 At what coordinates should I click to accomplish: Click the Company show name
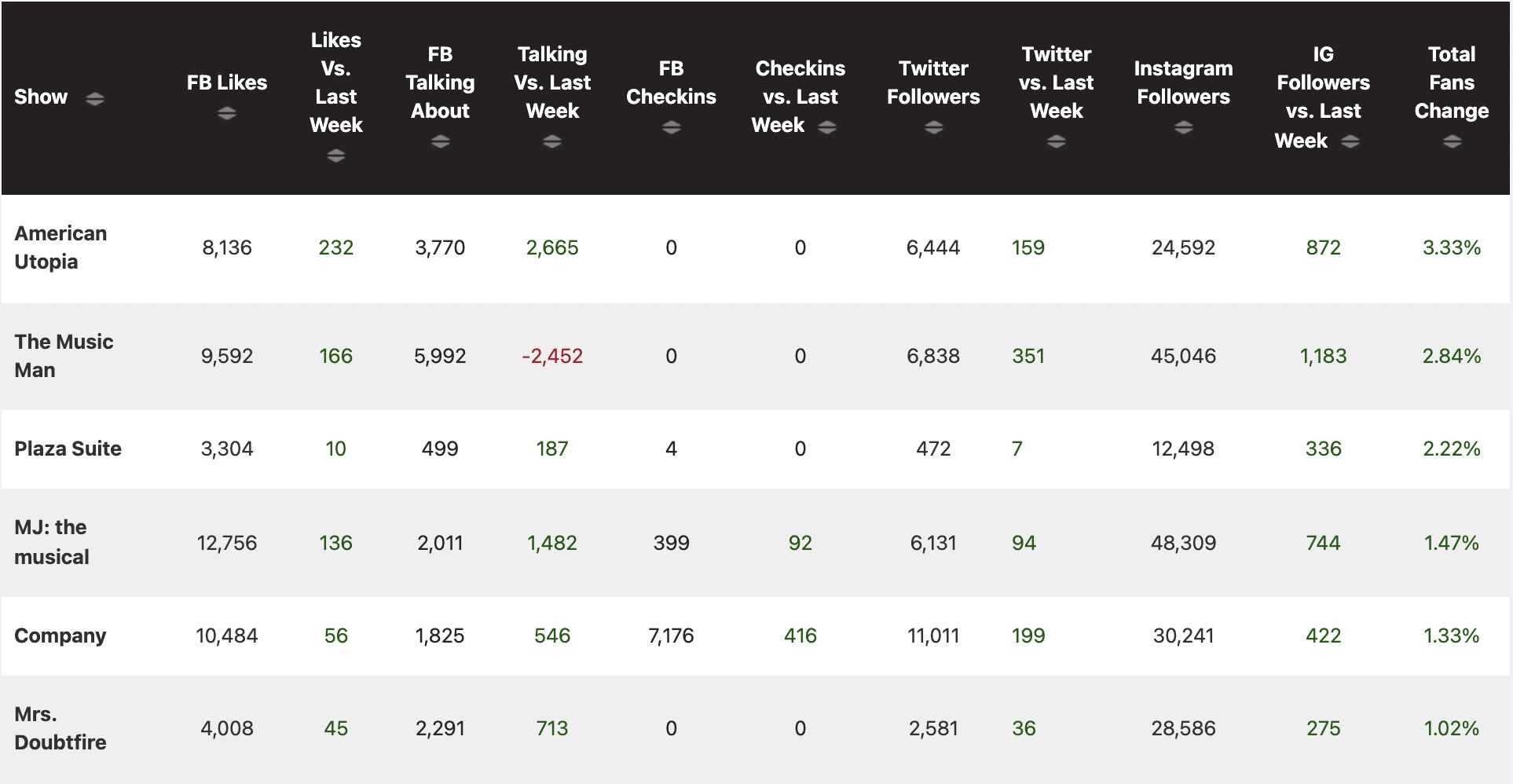pyautogui.click(x=60, y=636)
